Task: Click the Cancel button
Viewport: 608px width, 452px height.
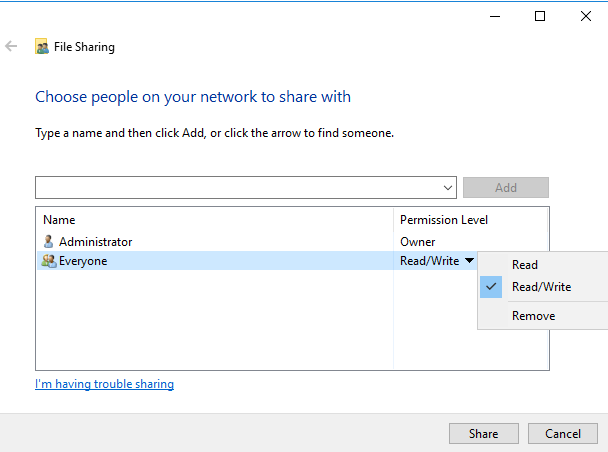Action: pos(563,433)
